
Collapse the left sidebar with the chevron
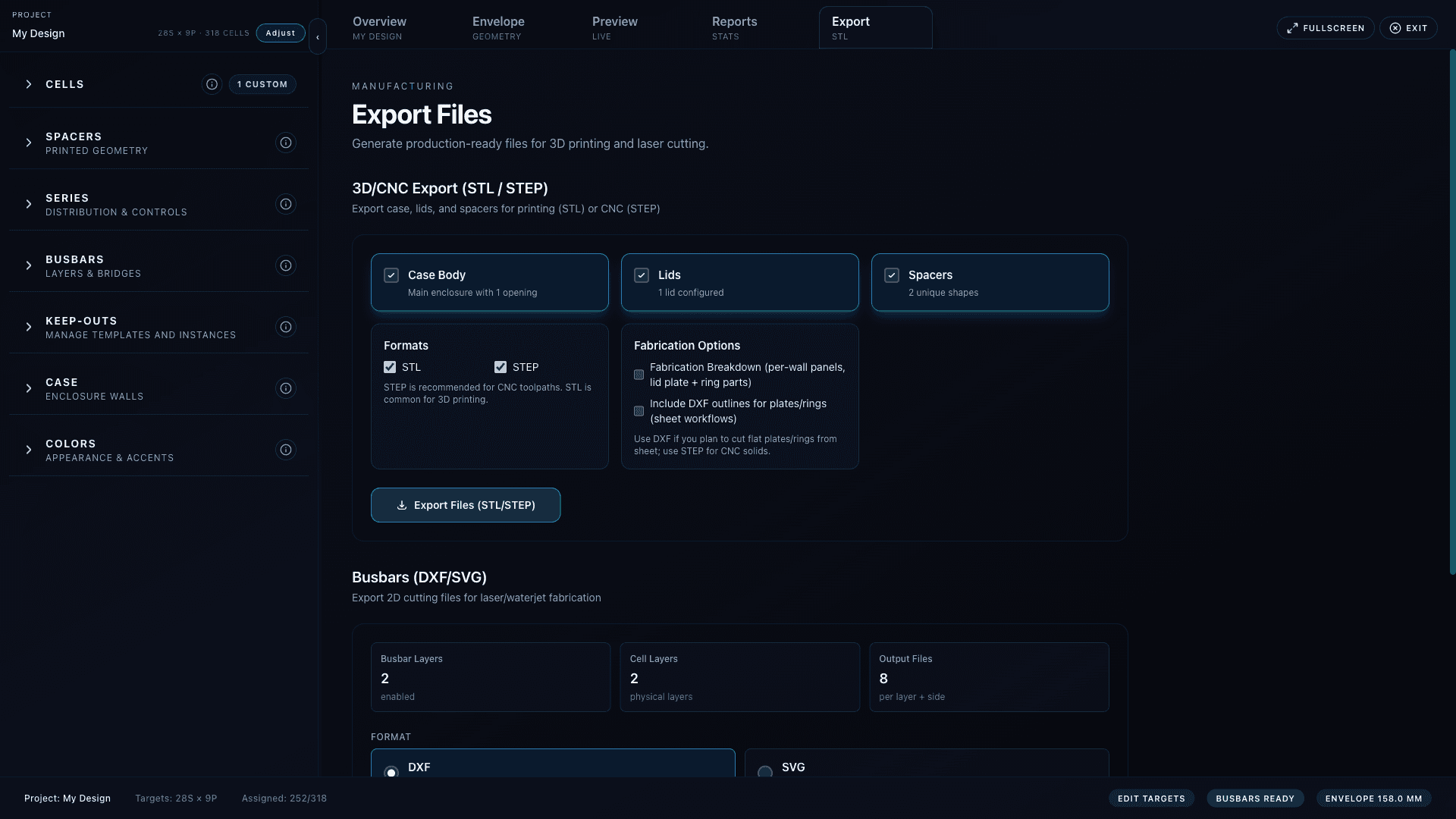coord(318,36)
